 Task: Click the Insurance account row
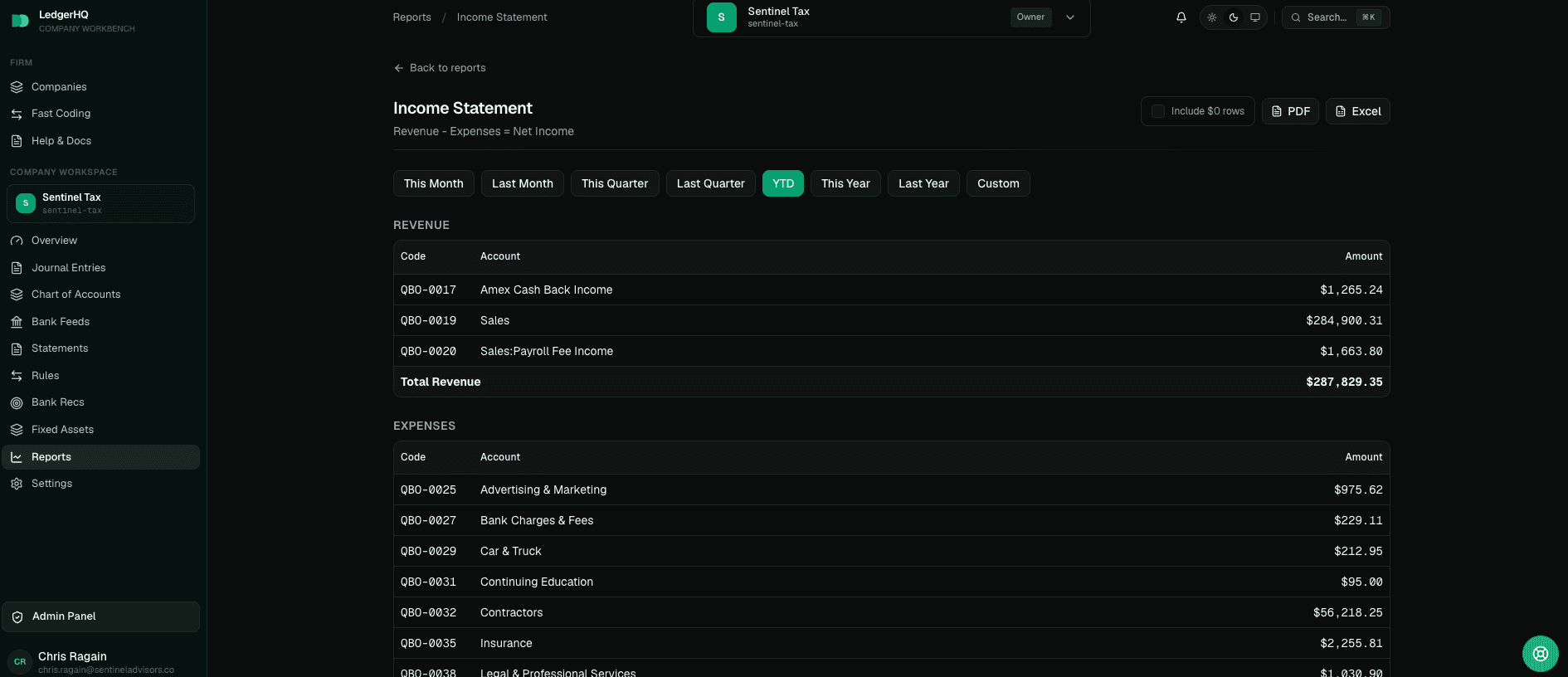pyautogui.click(x=892, y=643)
